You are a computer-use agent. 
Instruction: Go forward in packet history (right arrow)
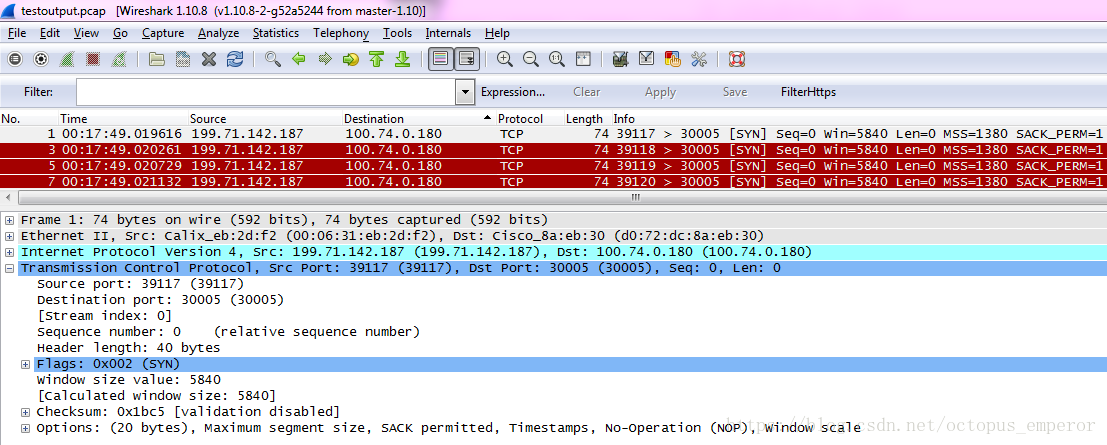[x=325, y=59]
